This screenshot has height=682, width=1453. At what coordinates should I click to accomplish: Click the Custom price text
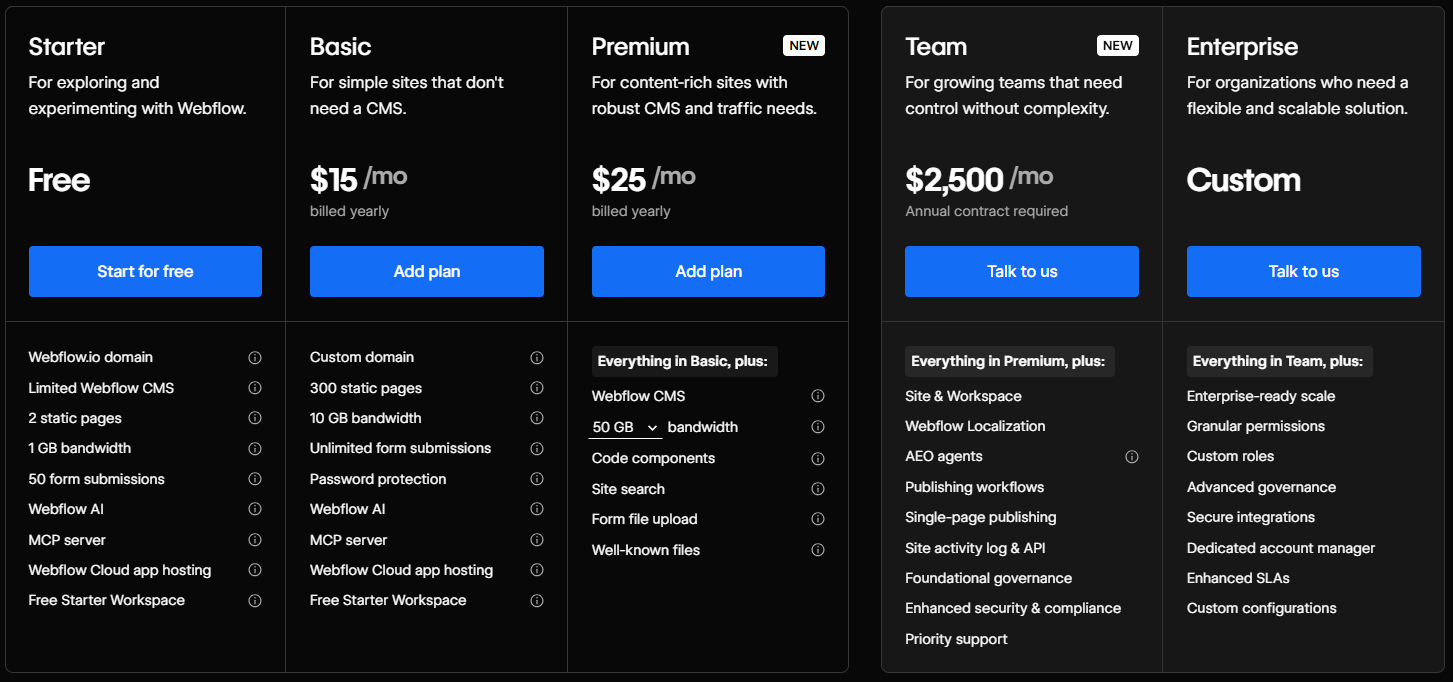[1244, 180]
